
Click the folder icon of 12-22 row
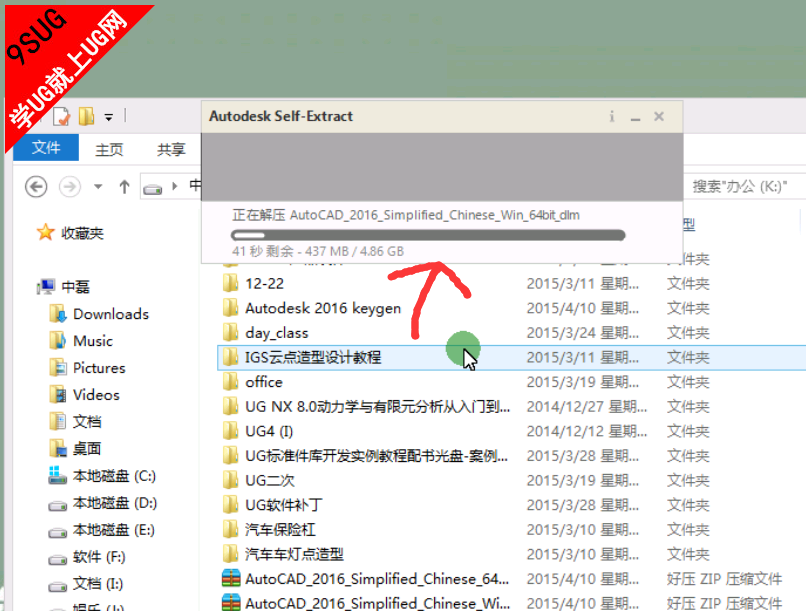coord(230,283)
